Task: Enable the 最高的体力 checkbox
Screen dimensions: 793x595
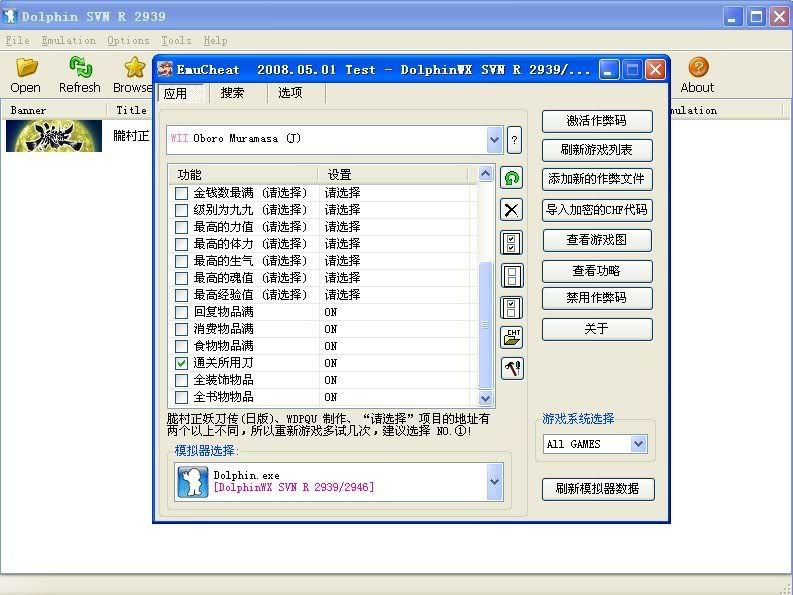Action: (181, 244)
